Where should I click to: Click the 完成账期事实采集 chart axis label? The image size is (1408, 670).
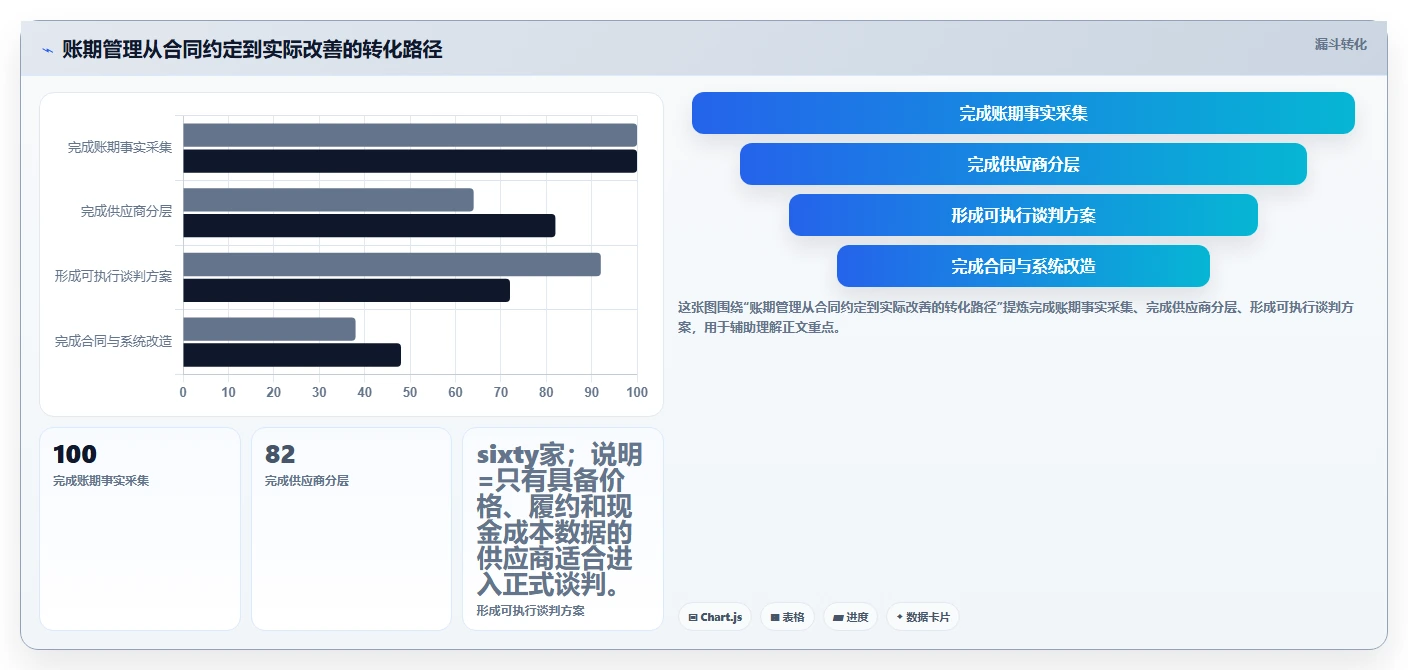tap(120, 147)
